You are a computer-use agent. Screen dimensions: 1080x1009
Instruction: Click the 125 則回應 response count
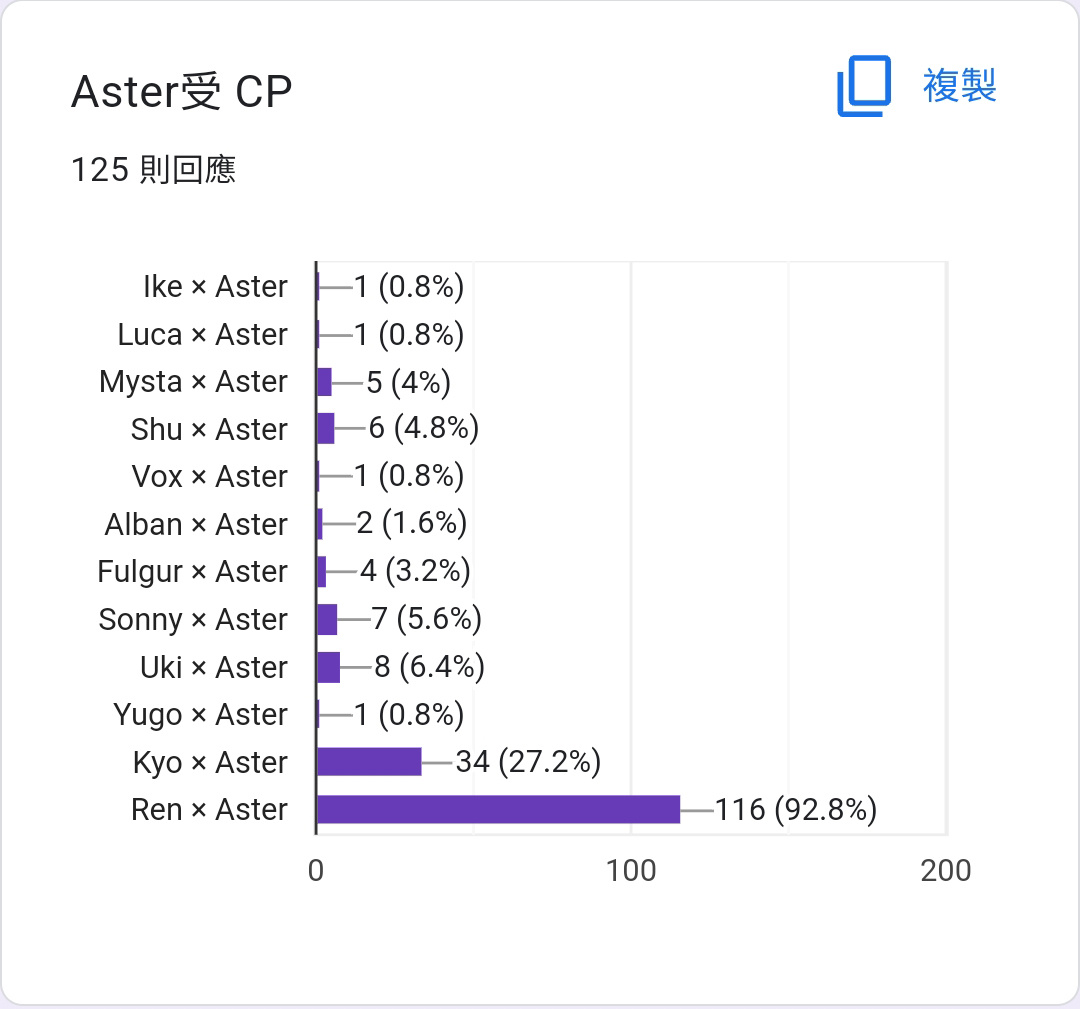[x=154, y=169]
